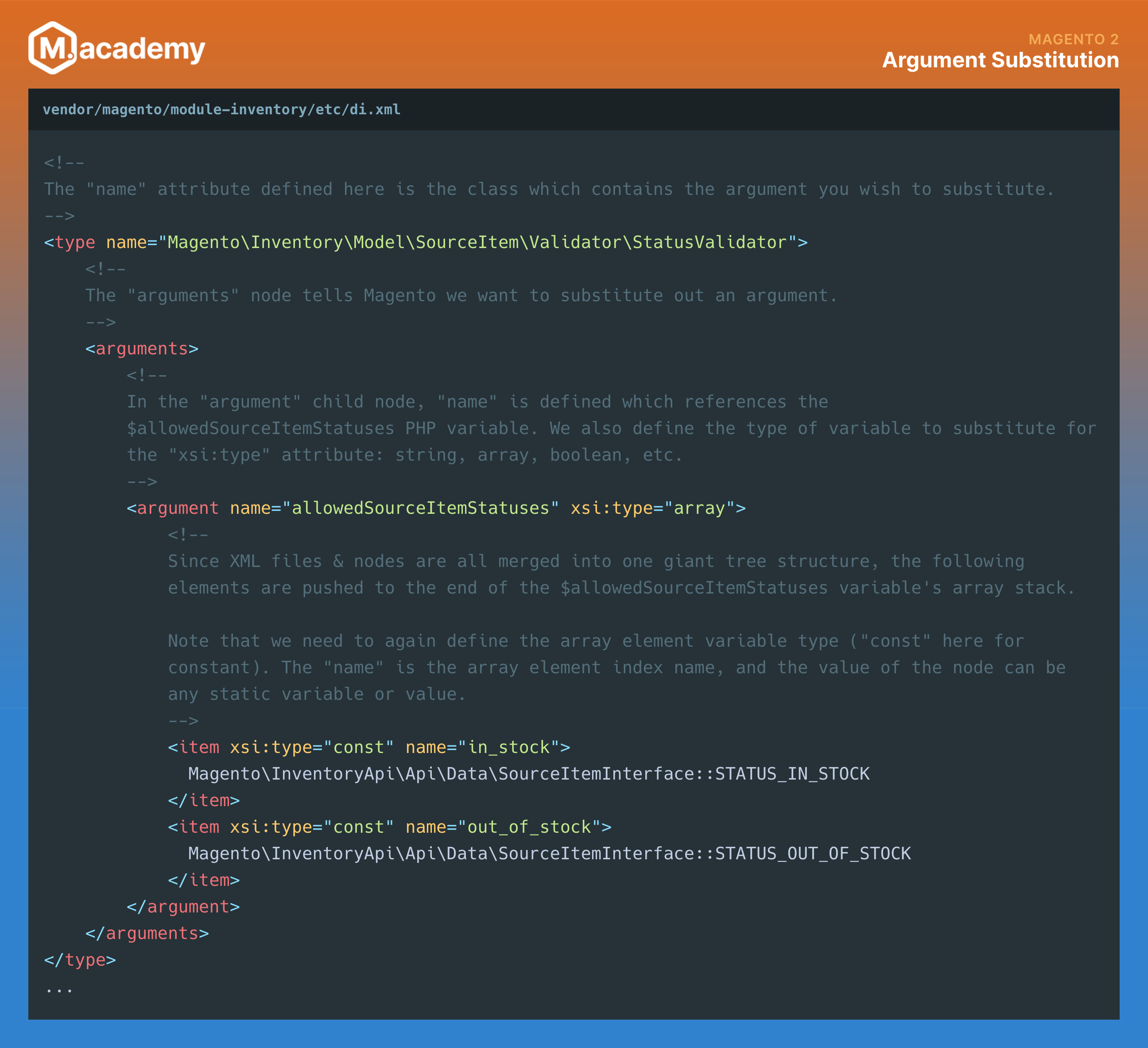Screen dimensions: 1148x1048
Task: Click the closing type tag
Action: (x=80, y=960)
